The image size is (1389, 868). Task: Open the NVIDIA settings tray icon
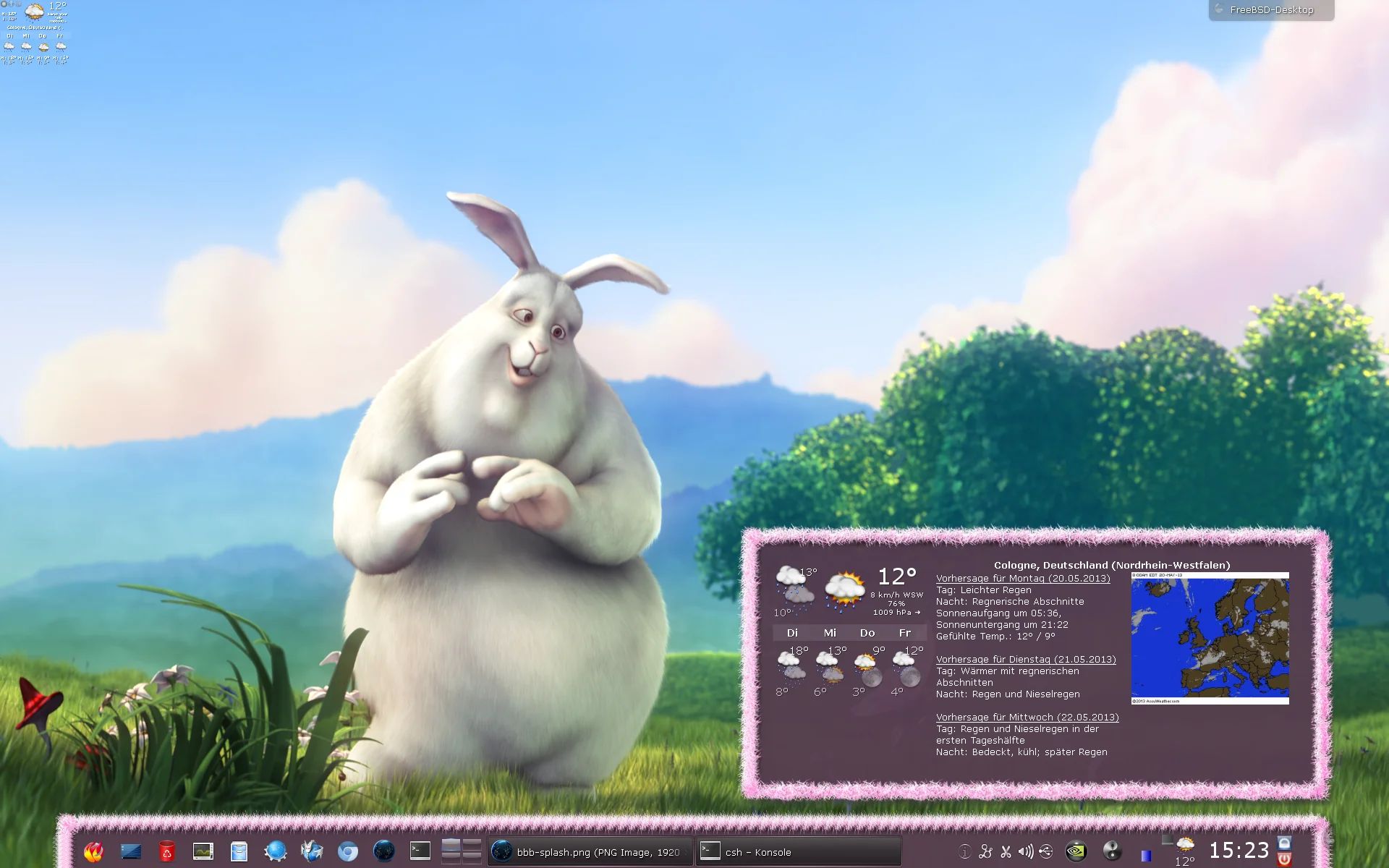(1076, 851)
